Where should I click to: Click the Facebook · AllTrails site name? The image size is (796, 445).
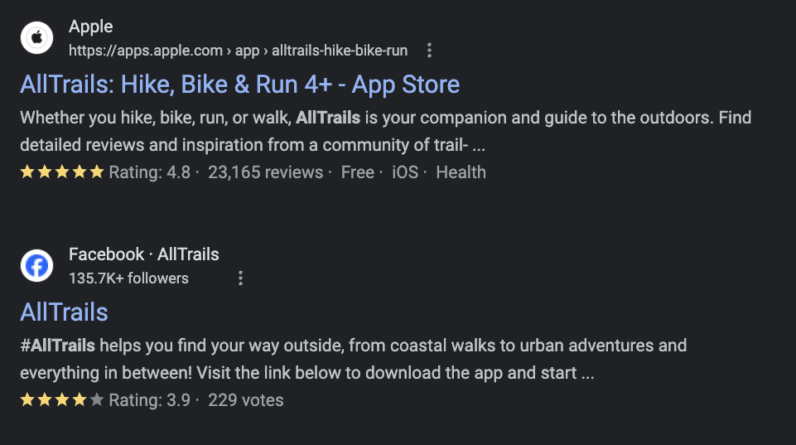pos(144,255)
